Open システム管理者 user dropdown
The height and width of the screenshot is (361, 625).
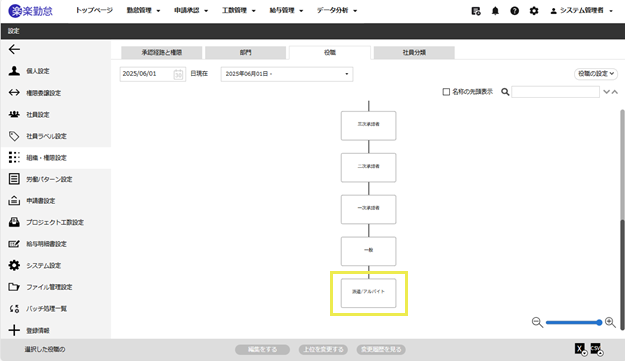tap(582, 11)
